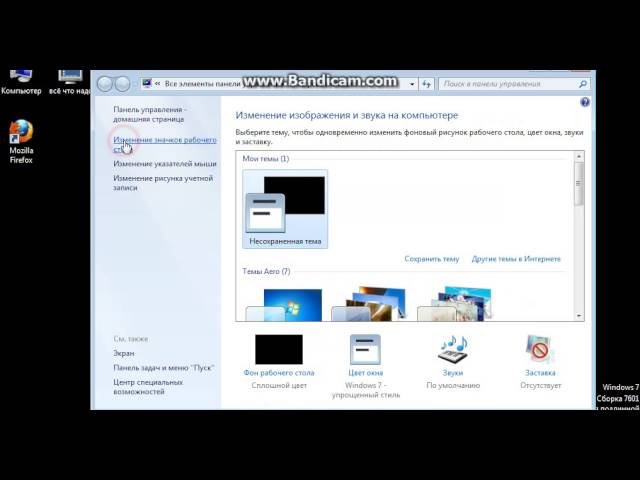This screenshot has width=640, height=480.
Task: Click 'Windows 7 - упрощенный стиль' caption
Action: tap(366, 390)
